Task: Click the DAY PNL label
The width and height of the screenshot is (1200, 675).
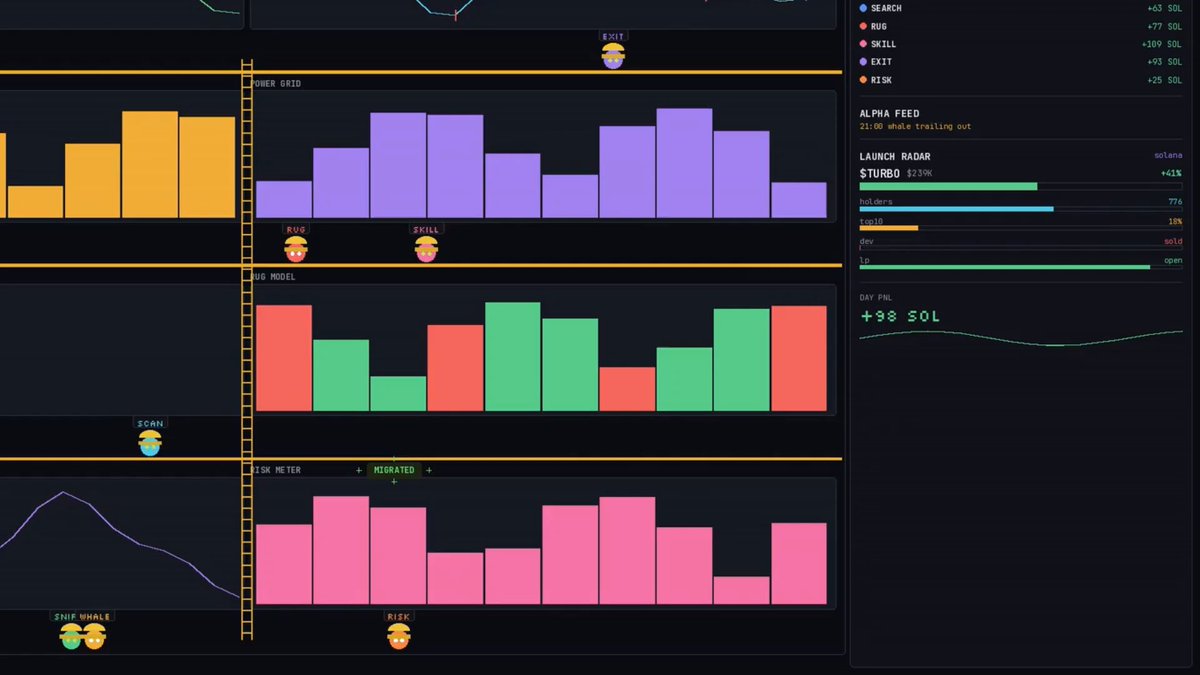Action: tap(874, 298)
